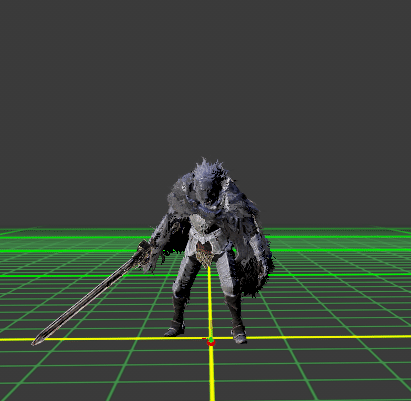Select the fur-covered arm hanging on the right
The width and height of the screenshot is (411, 401).
[x=257, y=260]
